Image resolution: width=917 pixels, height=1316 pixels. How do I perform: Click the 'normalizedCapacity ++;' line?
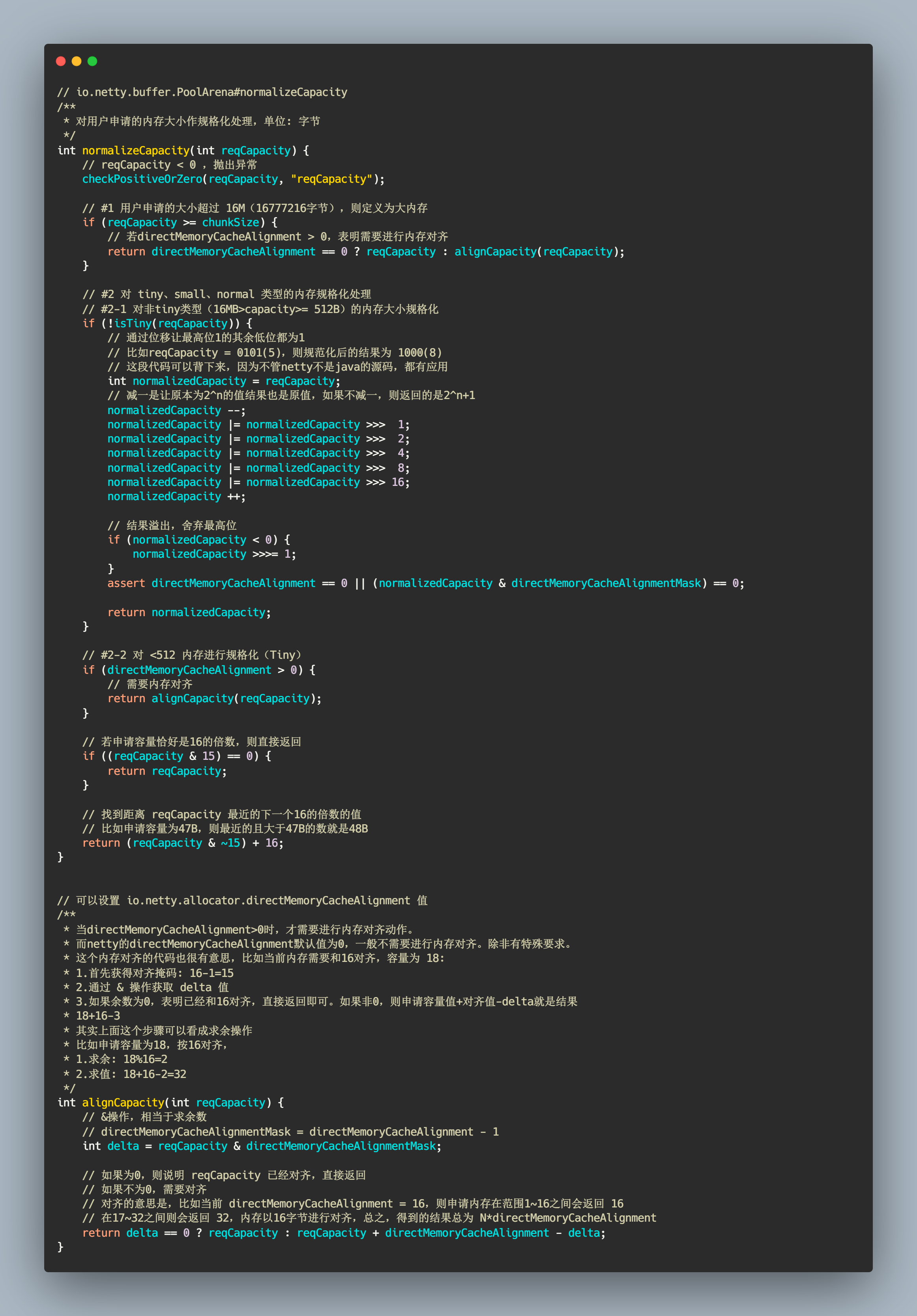click(x=176, y=497)
